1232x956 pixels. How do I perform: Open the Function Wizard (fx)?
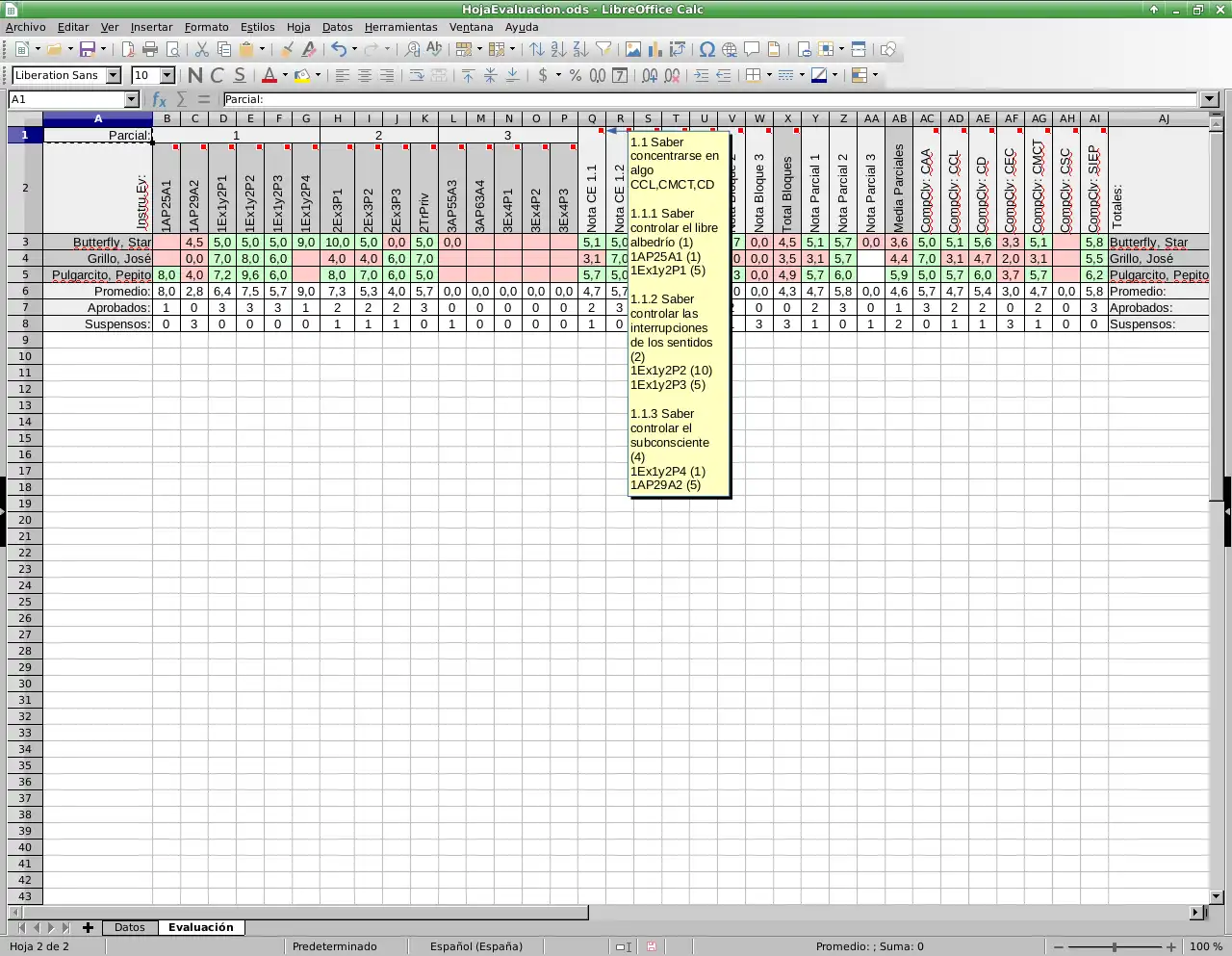160,99
